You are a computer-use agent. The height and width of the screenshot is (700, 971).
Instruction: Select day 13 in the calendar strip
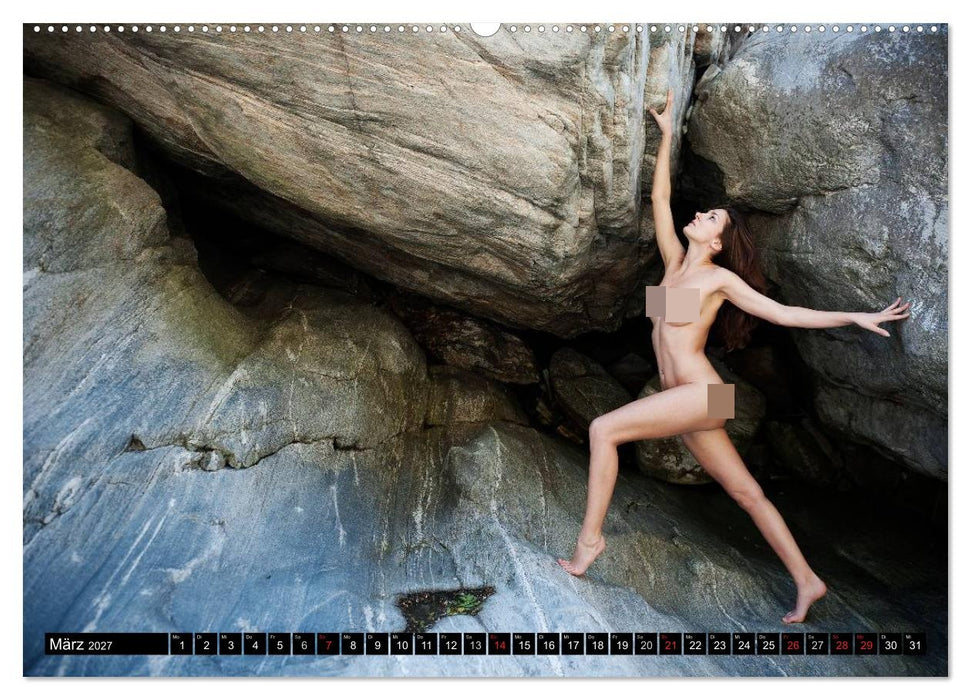475,644
